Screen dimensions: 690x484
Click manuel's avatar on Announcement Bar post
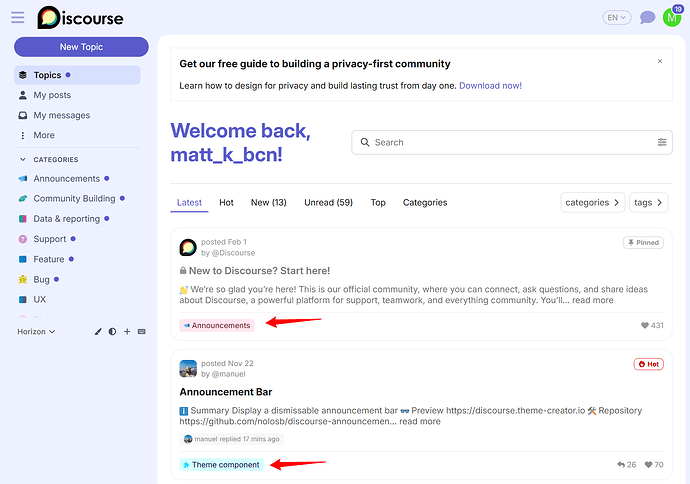188,369
